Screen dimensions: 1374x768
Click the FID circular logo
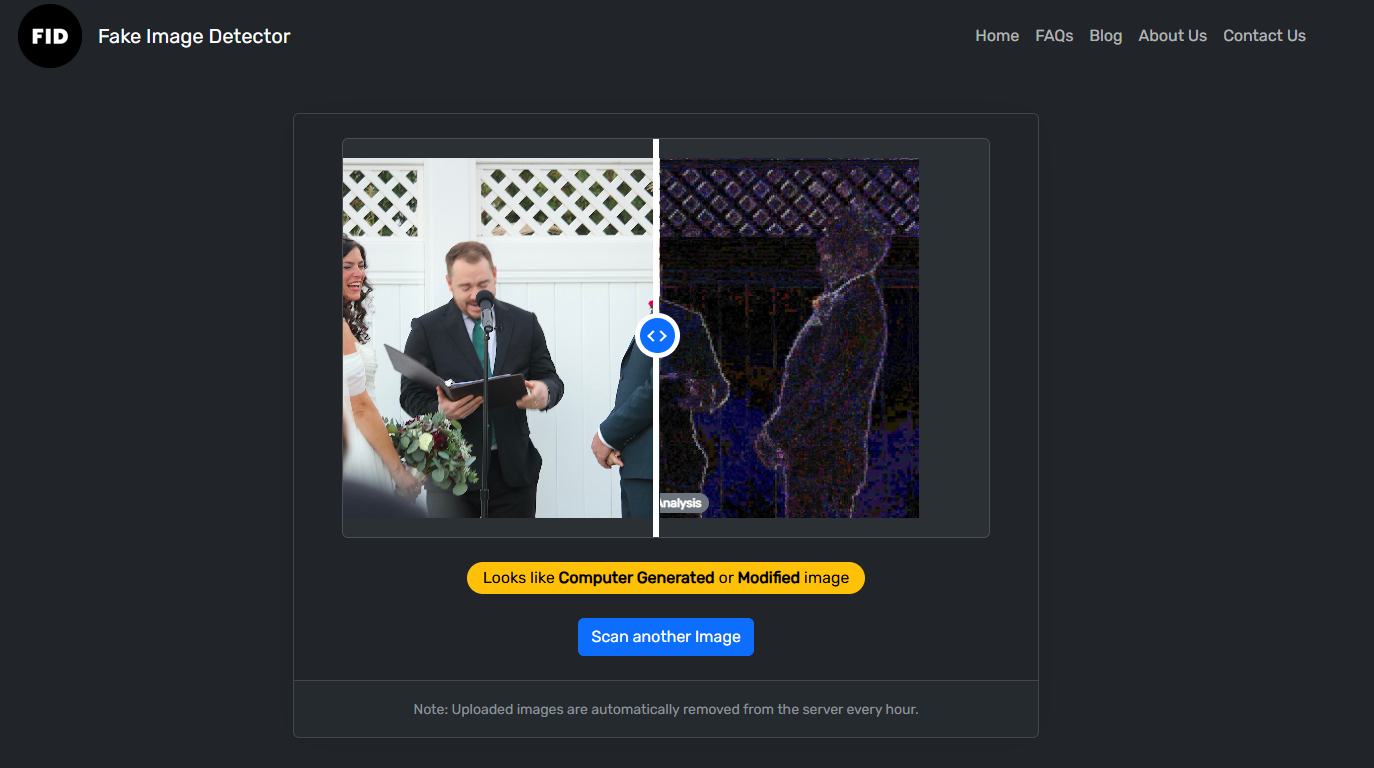click(50, 36)
